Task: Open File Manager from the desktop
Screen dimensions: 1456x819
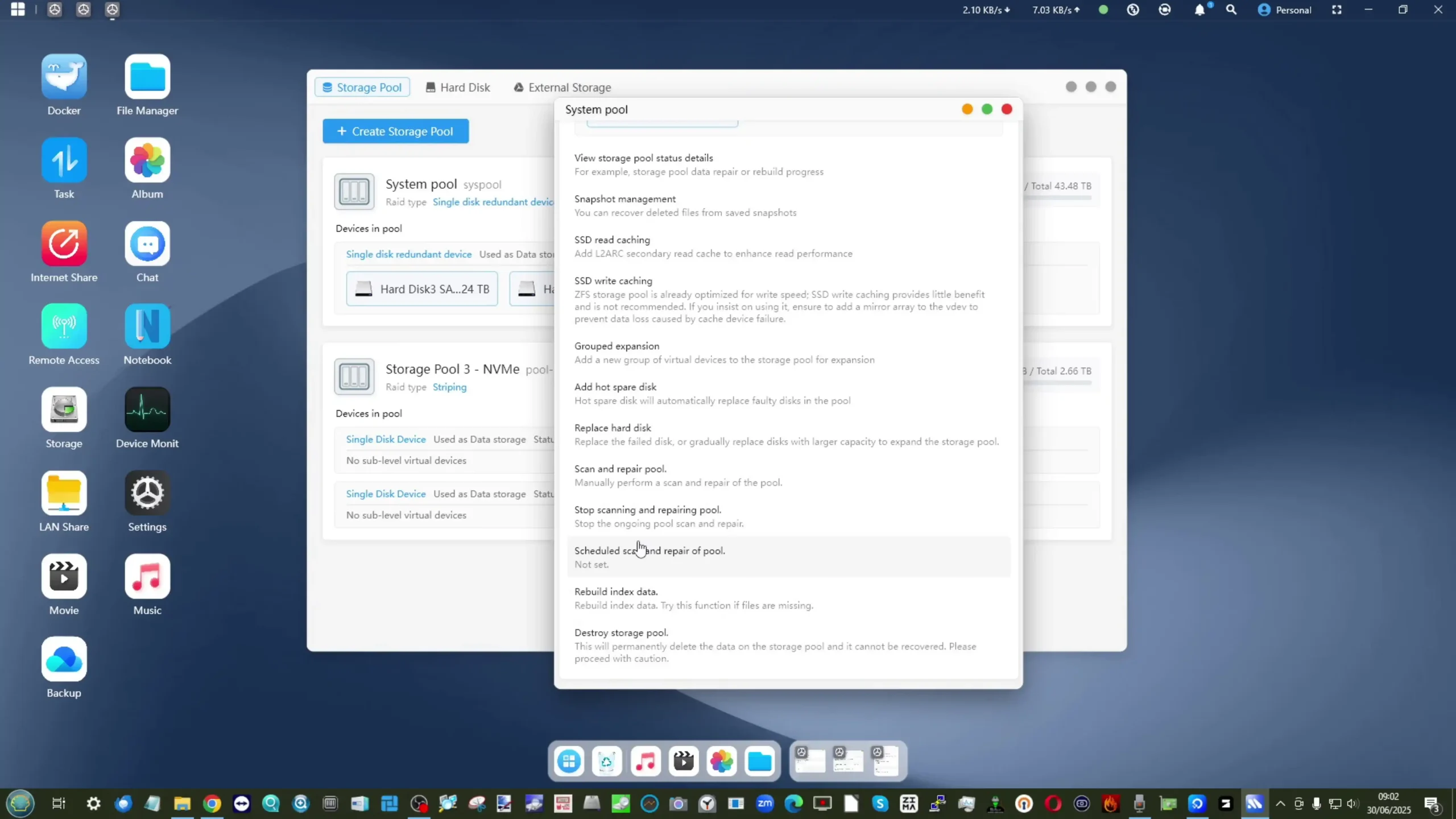Action: [x=147, y=77]
